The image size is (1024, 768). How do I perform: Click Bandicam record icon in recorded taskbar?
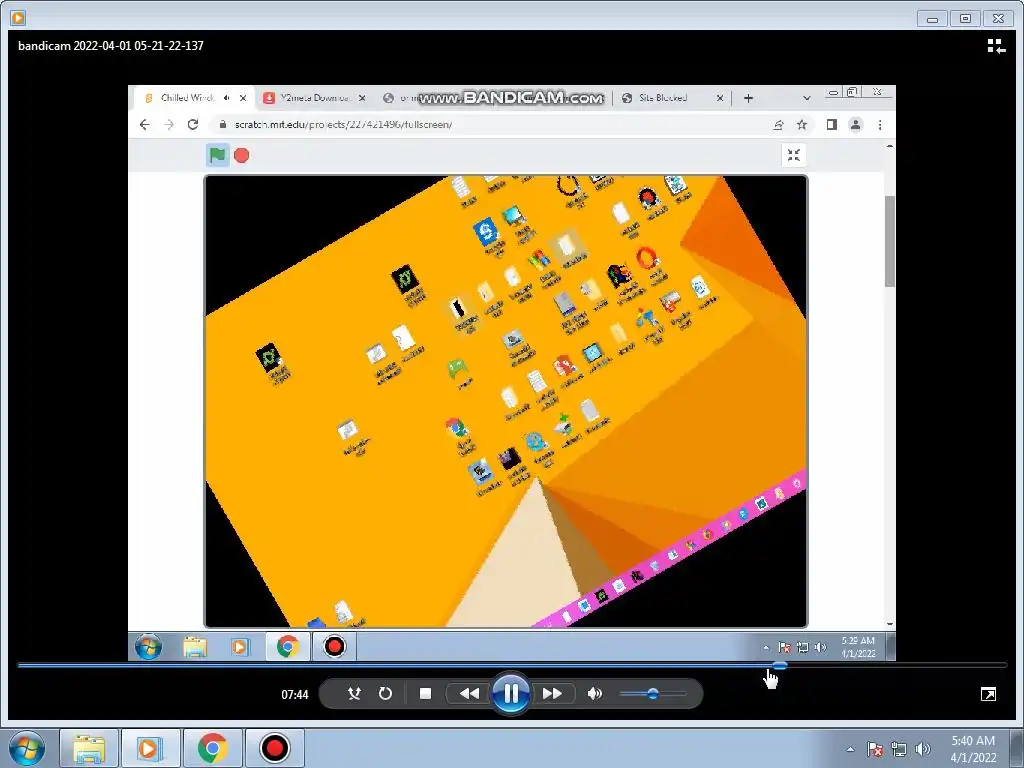tap(334, 647)
